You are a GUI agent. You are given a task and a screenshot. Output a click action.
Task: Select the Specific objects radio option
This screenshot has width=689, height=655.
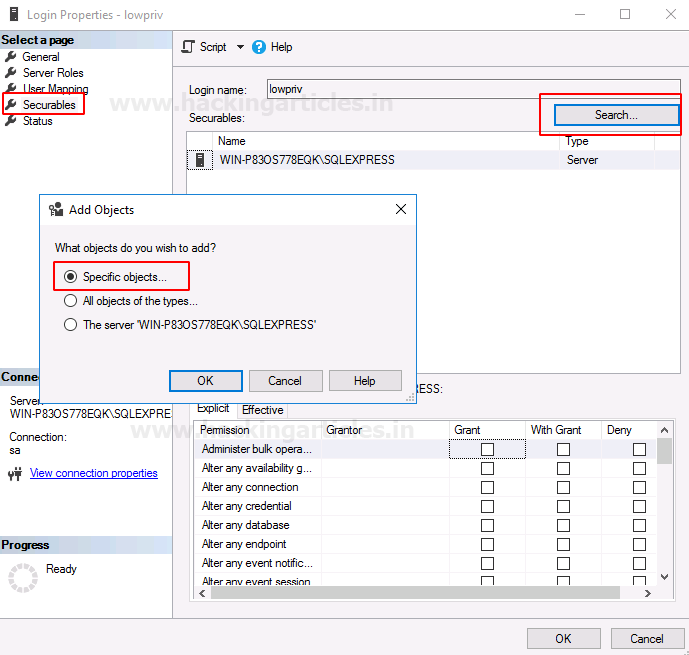click(x=71, y=277)
